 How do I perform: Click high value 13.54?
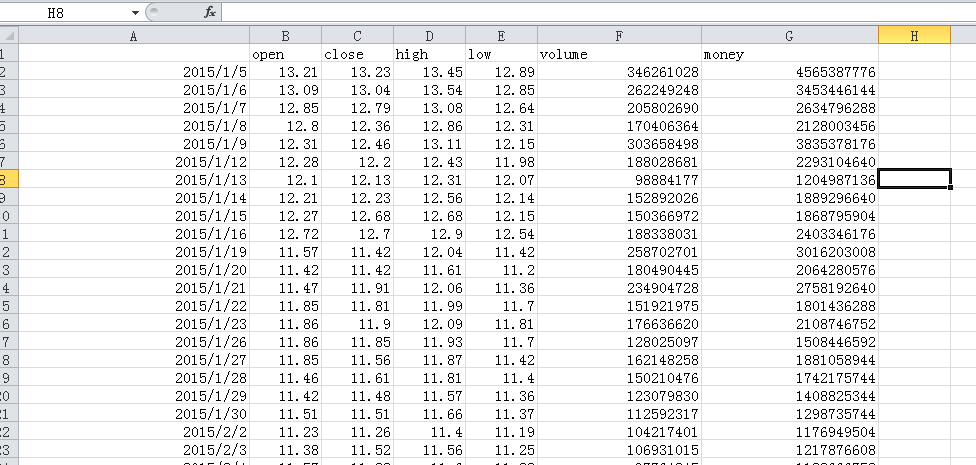pyautogui.click(x=429, y=90)
